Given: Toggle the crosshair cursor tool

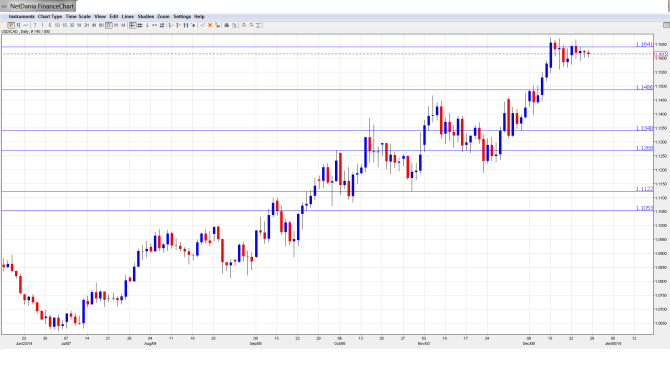Looking at the screenshot, I should (132, 26).
